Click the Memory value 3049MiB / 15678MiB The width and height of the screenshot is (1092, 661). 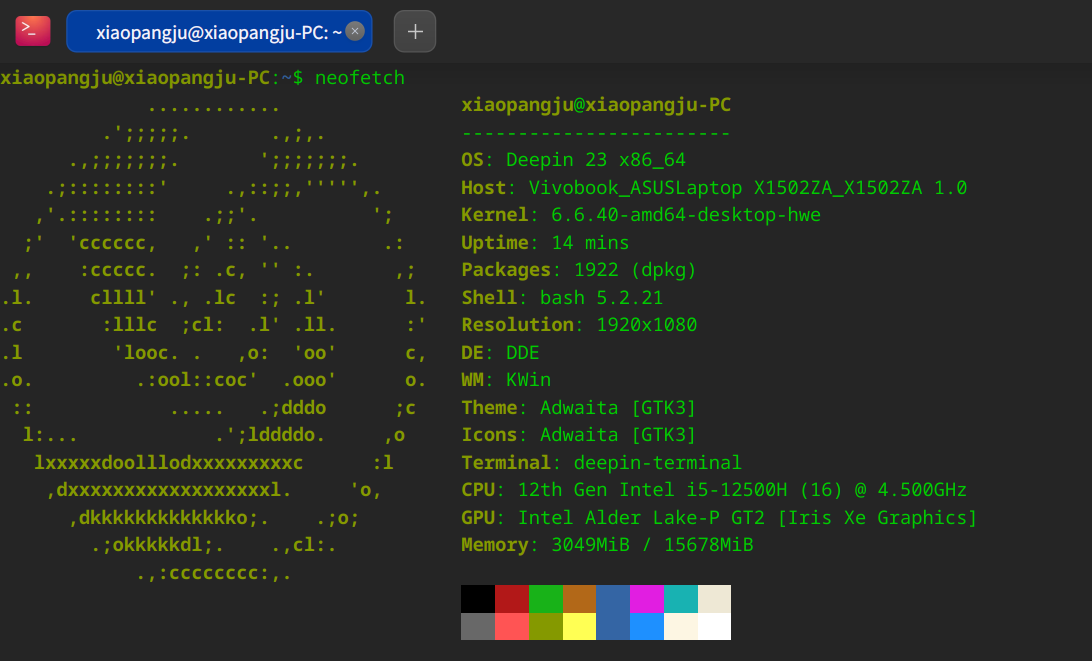pyautogui.click(x=652, y=545)
